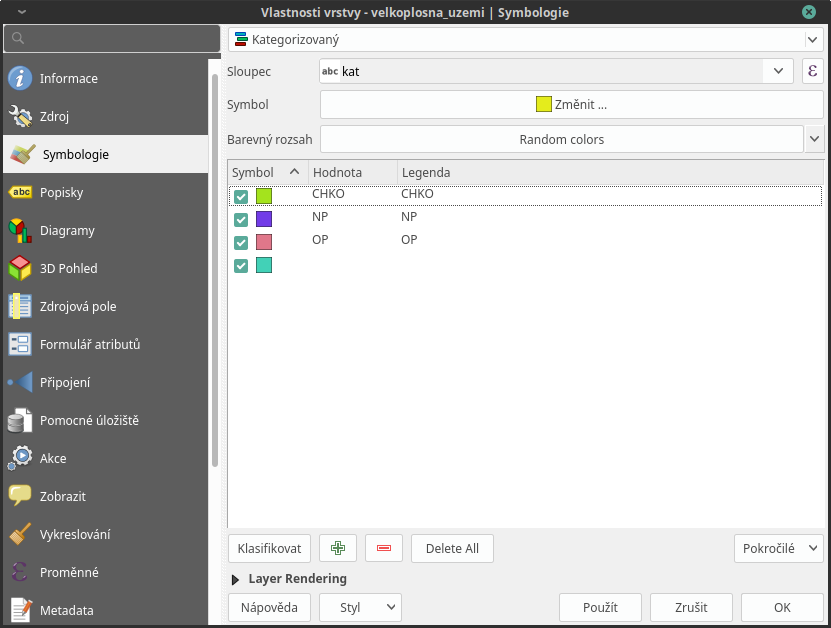Viewport: 831px width, 628px height.
Task: Click window menu arrow in title bar
Action: tap(22, 12)
